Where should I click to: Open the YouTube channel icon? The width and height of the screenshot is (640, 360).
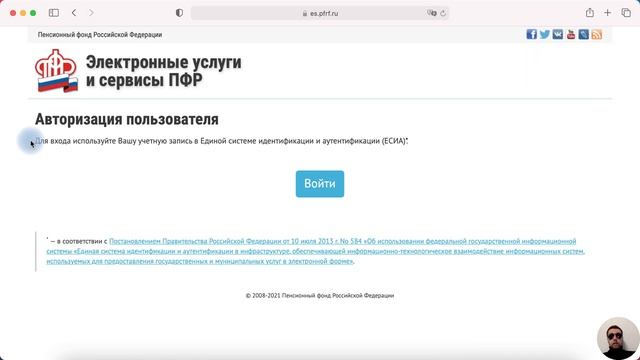(571, 34)
